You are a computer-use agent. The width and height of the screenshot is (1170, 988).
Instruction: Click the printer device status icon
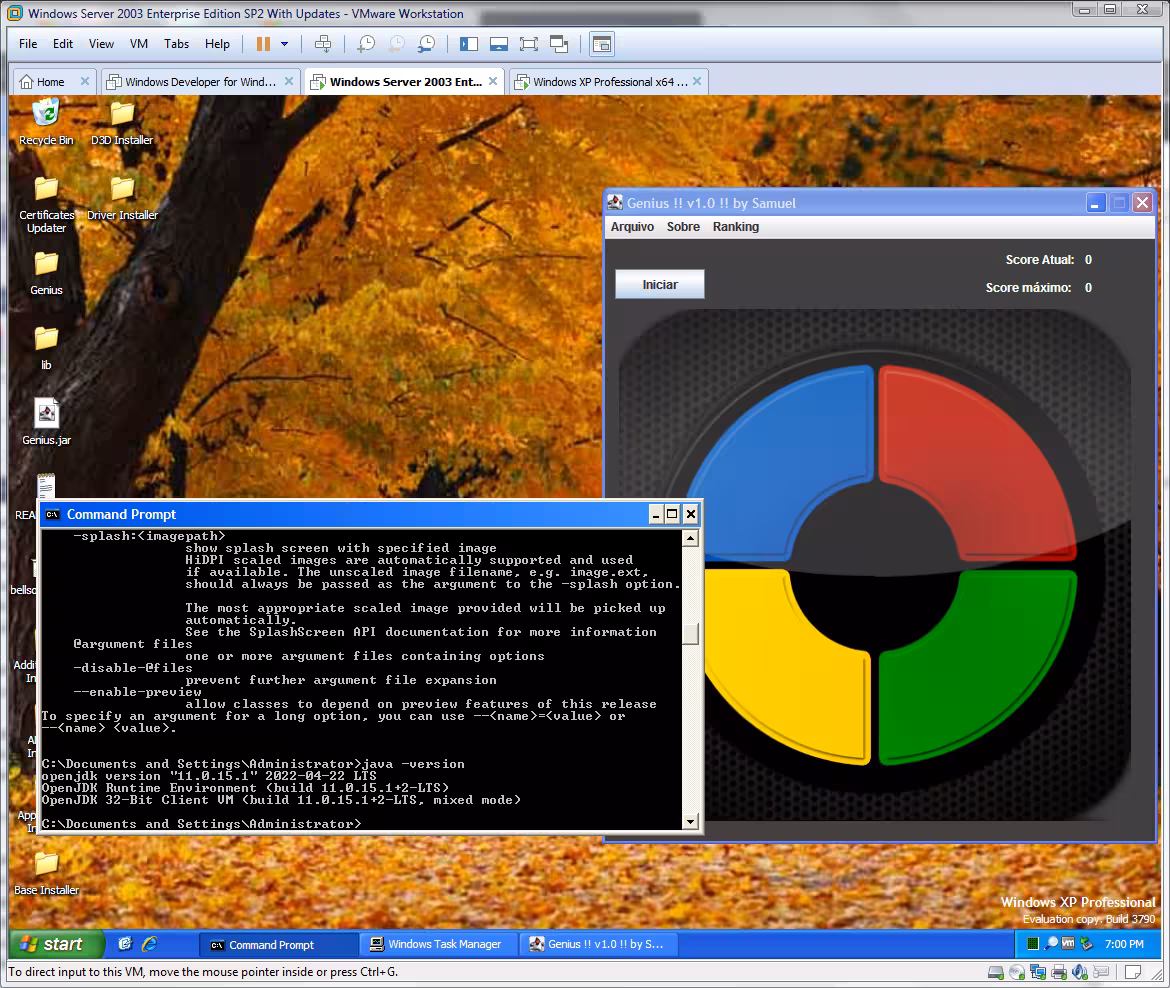tap(1058, 972)
